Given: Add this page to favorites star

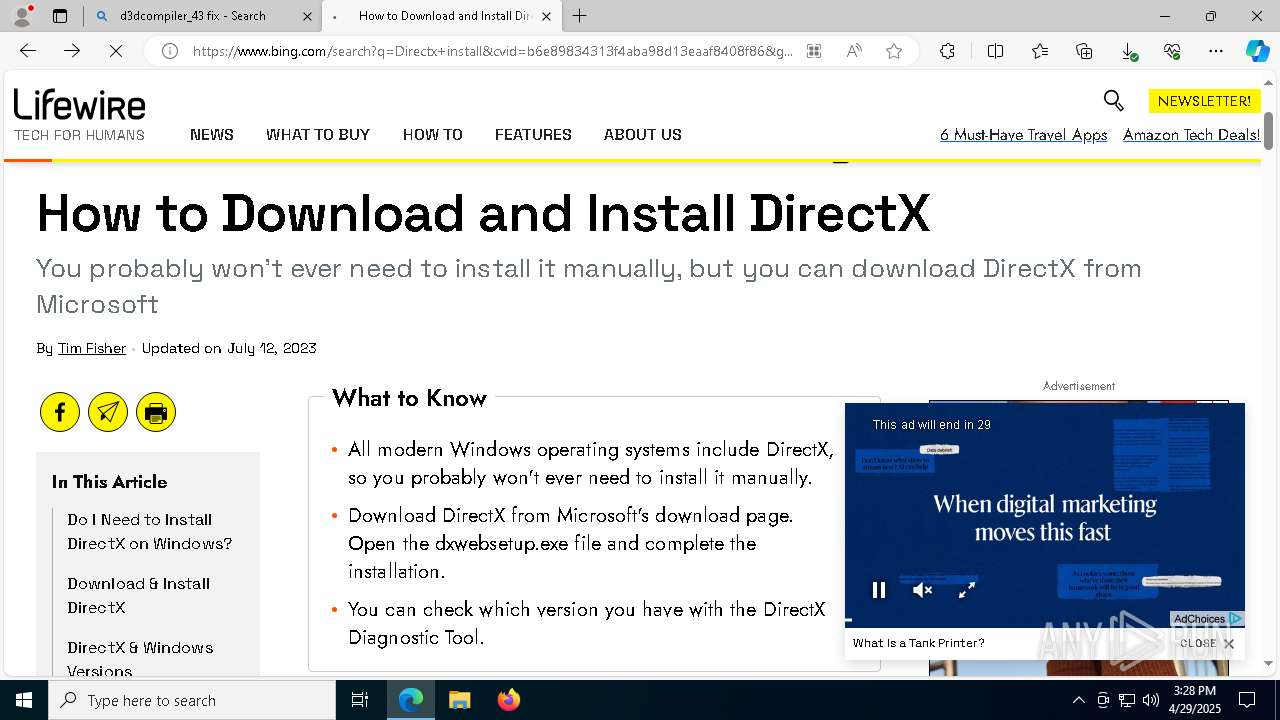Looking at the screenshot, I should click(x=894, y=51).
